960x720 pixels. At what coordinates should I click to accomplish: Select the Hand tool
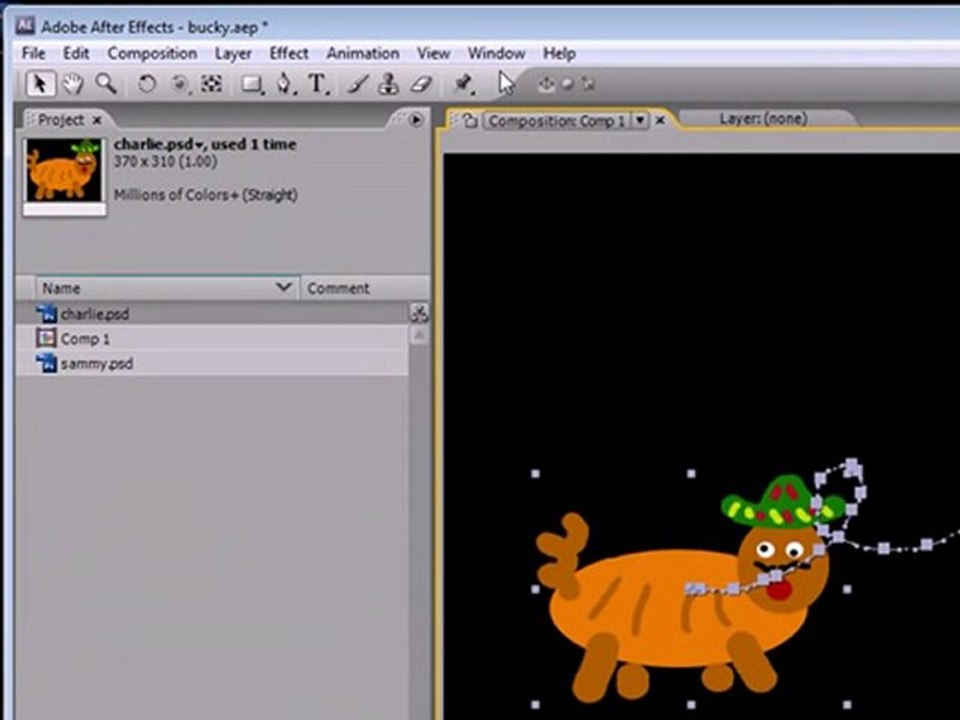73,84
